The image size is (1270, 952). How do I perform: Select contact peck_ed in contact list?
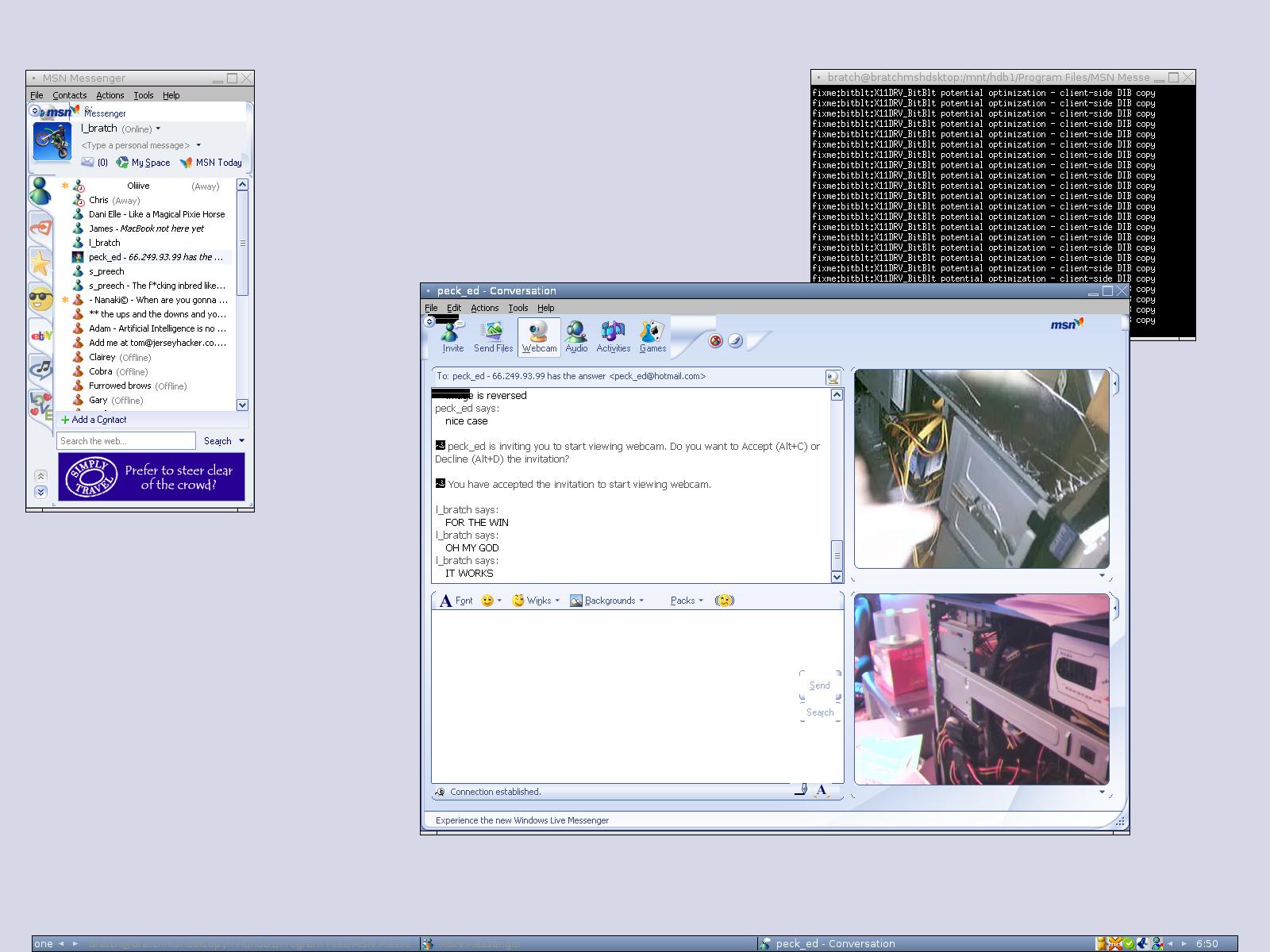point(151,257)
